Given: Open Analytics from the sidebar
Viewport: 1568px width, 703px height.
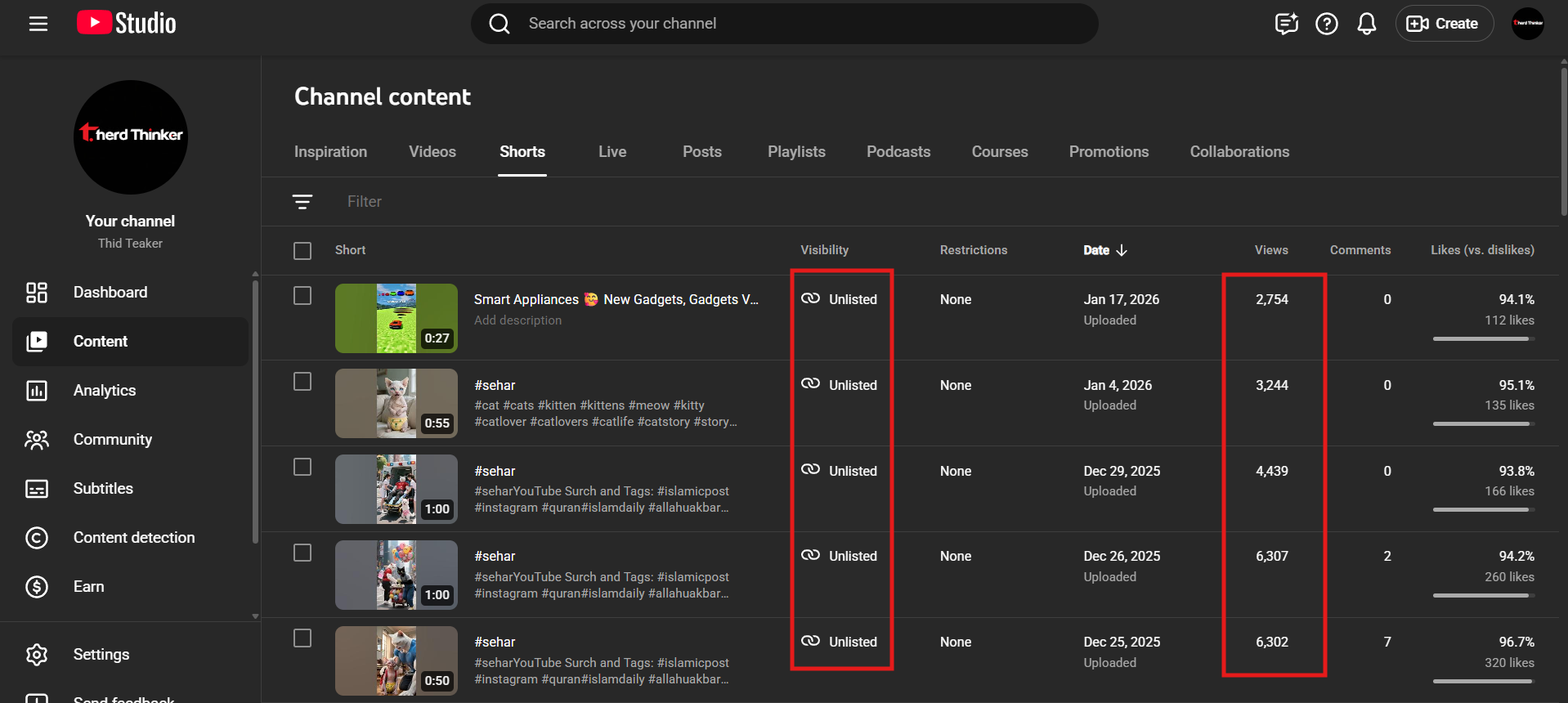Looking at the screenshot, I should click(x=105, y=391).
